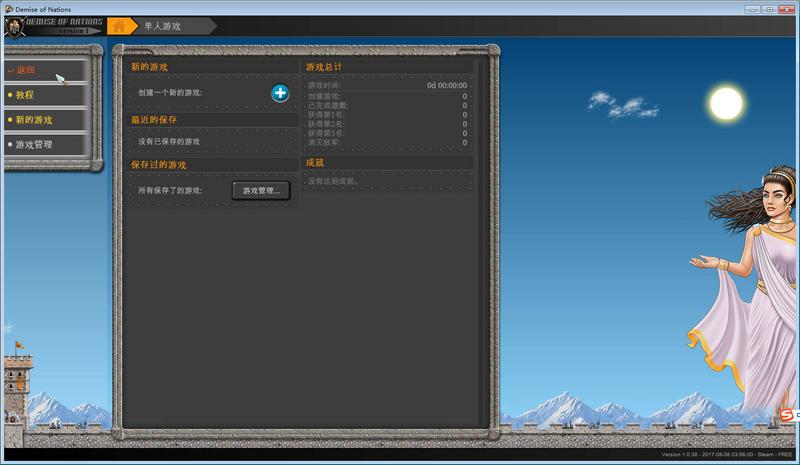The width and height of the screenshot is (800, 465).
Task: Select 新的游戏 in the left sidebar
Action: 34,120
